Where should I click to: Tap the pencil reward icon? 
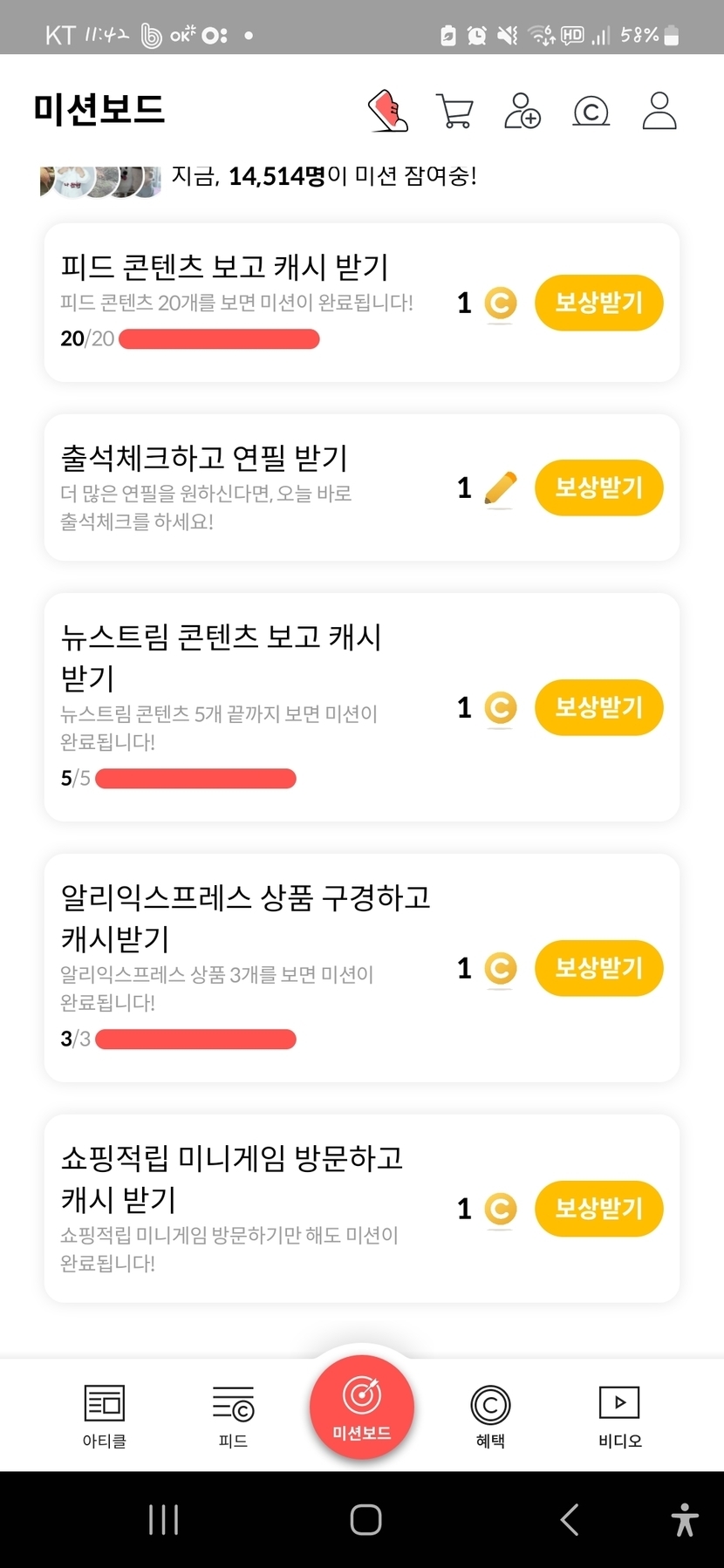point(500,487)
